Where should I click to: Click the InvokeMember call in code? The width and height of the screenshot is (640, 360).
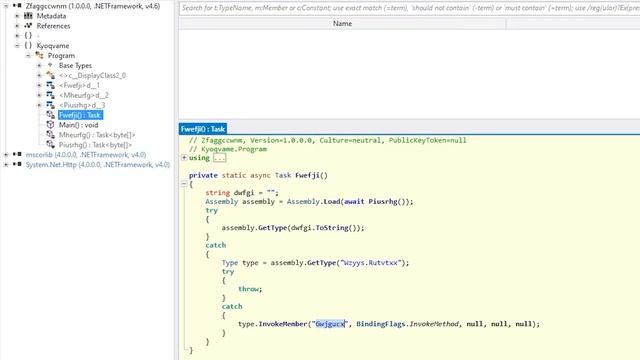(284, 324)
